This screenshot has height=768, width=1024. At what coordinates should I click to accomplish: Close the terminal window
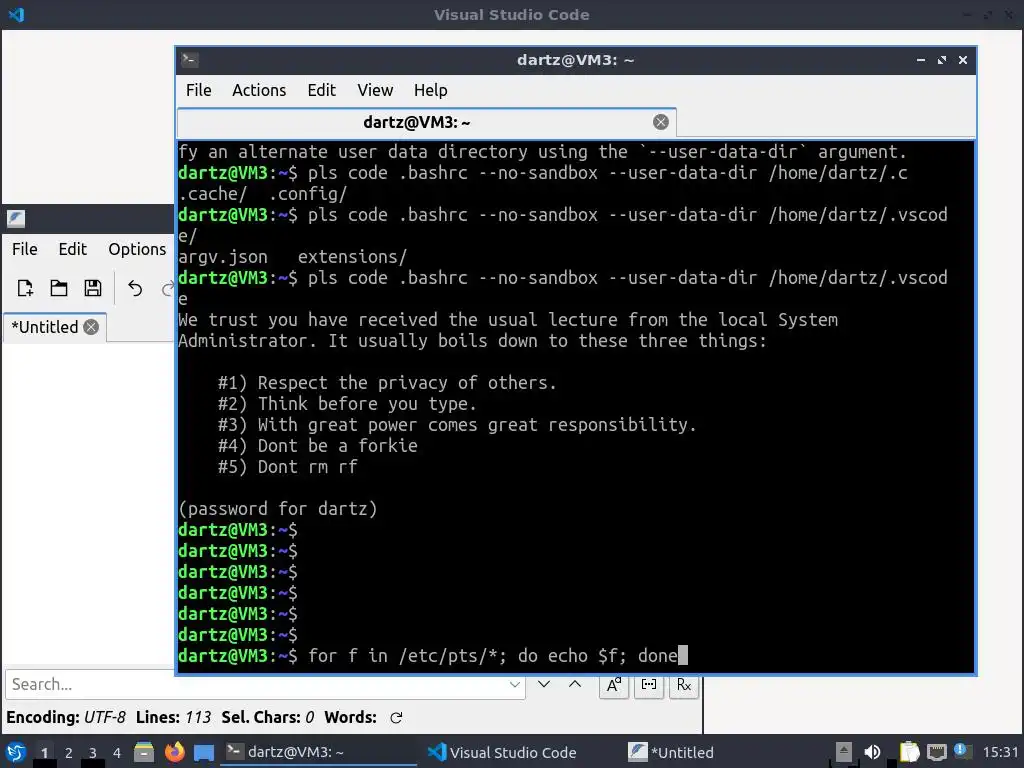pos(963,60)
